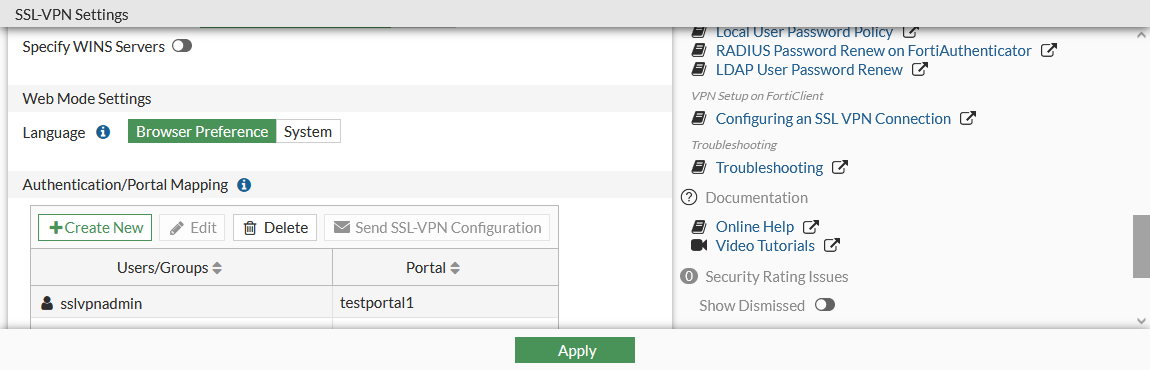This screenshot has height=370, width=1150.
Task: Click the Documentation question mark icon
Action: 688,197
